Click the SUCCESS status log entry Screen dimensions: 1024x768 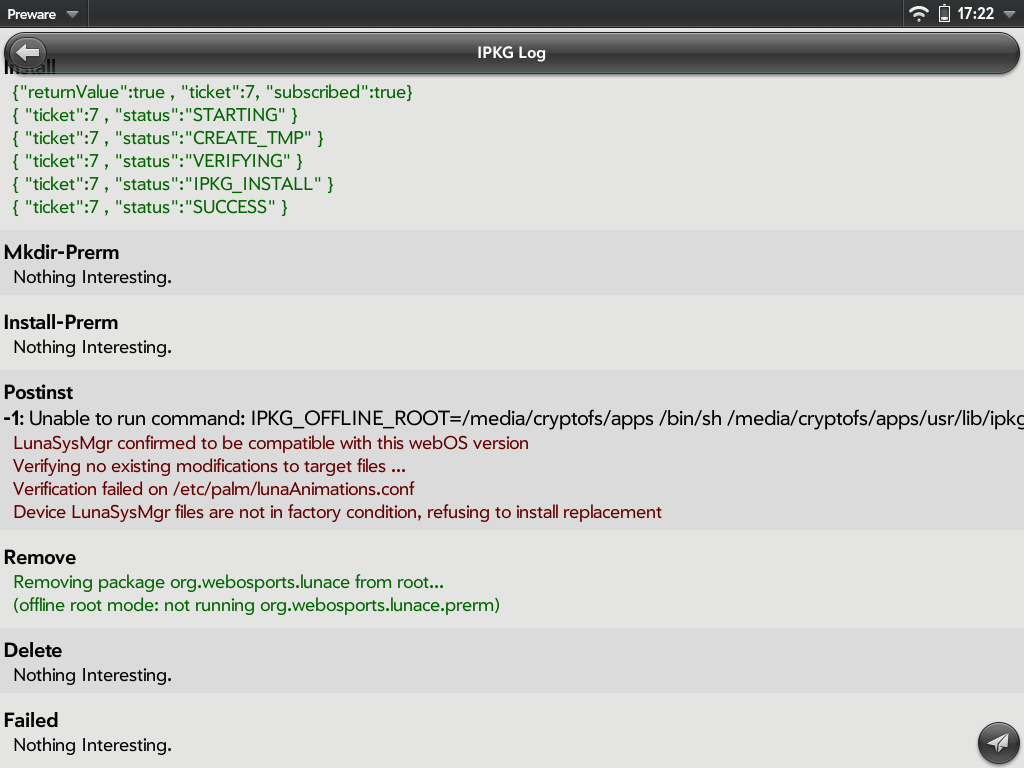click(150, 207)
